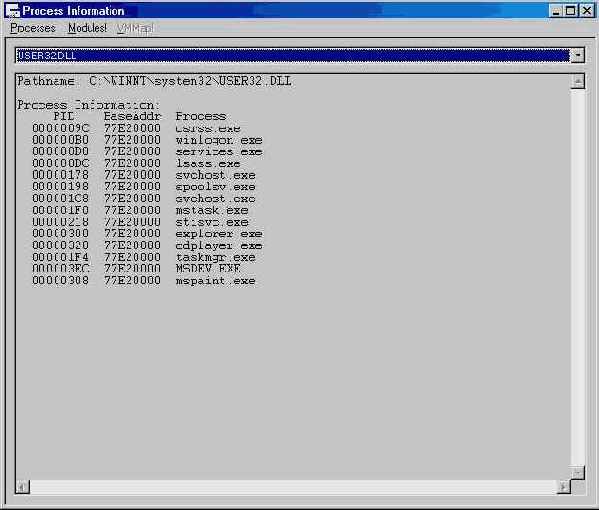Click the Pathname line of text
Image resolution: width=599 pixels, height=510 pixels.
click(154, 81)
